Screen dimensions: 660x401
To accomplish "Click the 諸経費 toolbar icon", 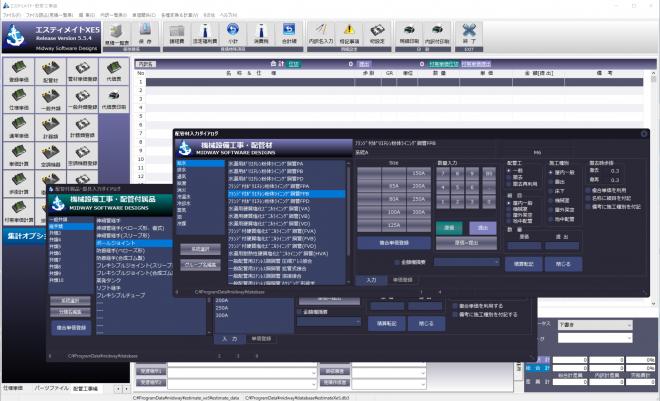I will point(177,34).
